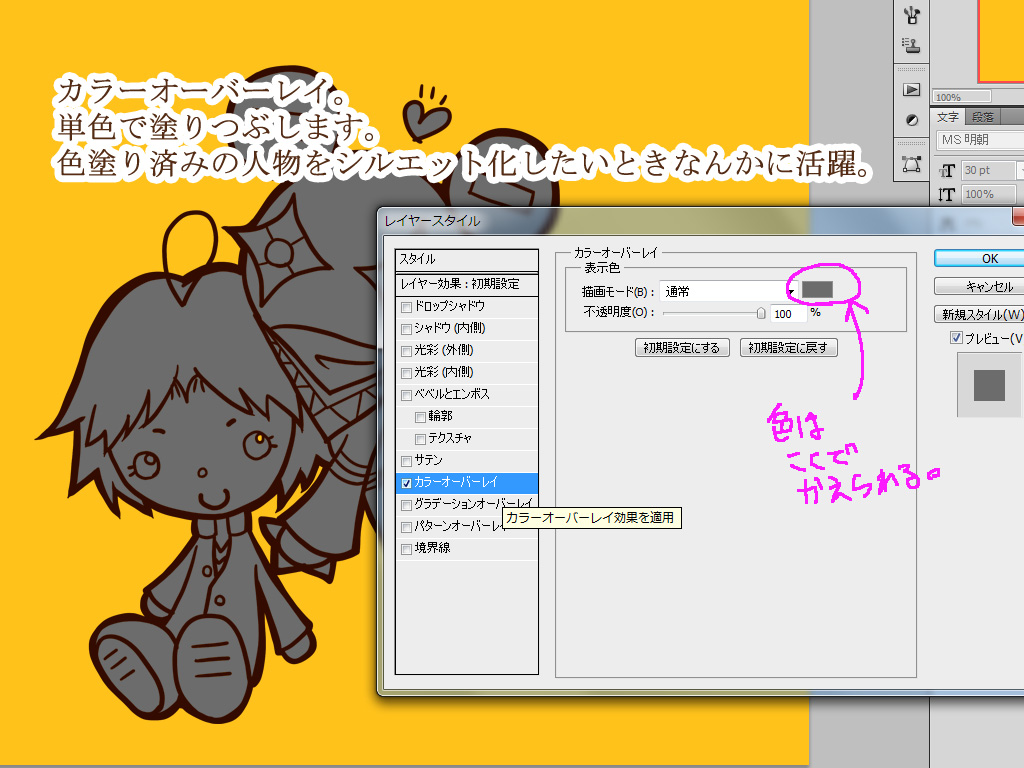Viewport: 1024px width, 768px height.
Task: Switch to the 段落 tab
Action: 982,117
